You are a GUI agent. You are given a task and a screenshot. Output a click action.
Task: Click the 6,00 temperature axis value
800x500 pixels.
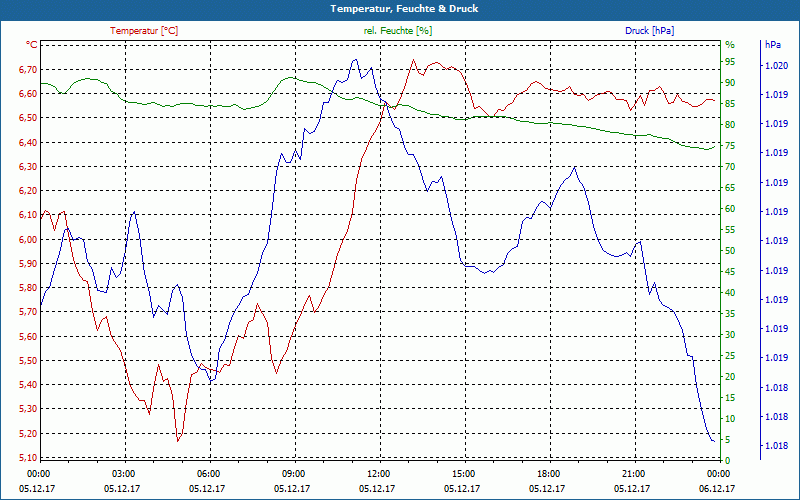[x=28, y=239]
